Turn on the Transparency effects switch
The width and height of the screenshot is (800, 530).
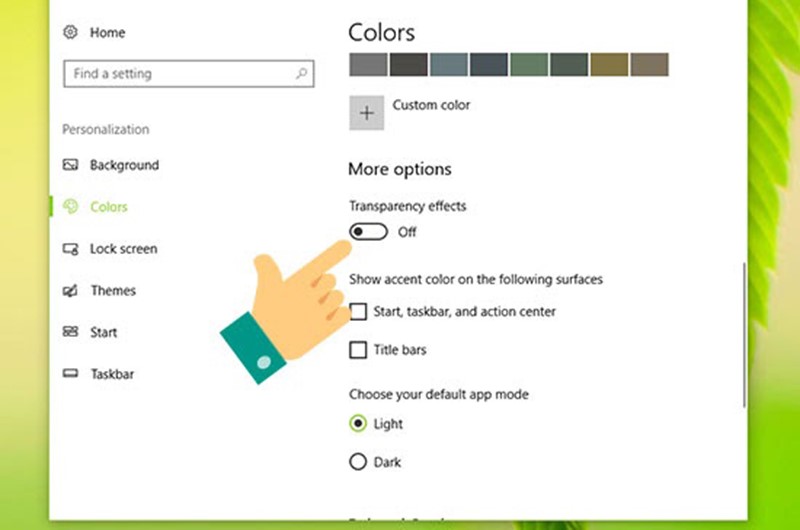point(368,232)
